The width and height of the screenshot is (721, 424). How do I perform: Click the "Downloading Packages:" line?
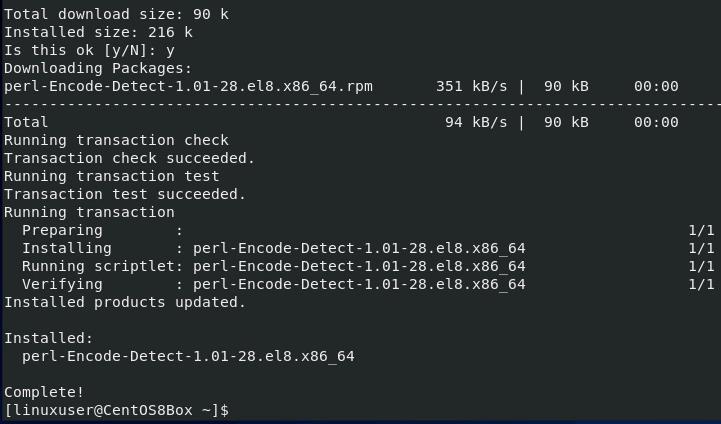97,68
